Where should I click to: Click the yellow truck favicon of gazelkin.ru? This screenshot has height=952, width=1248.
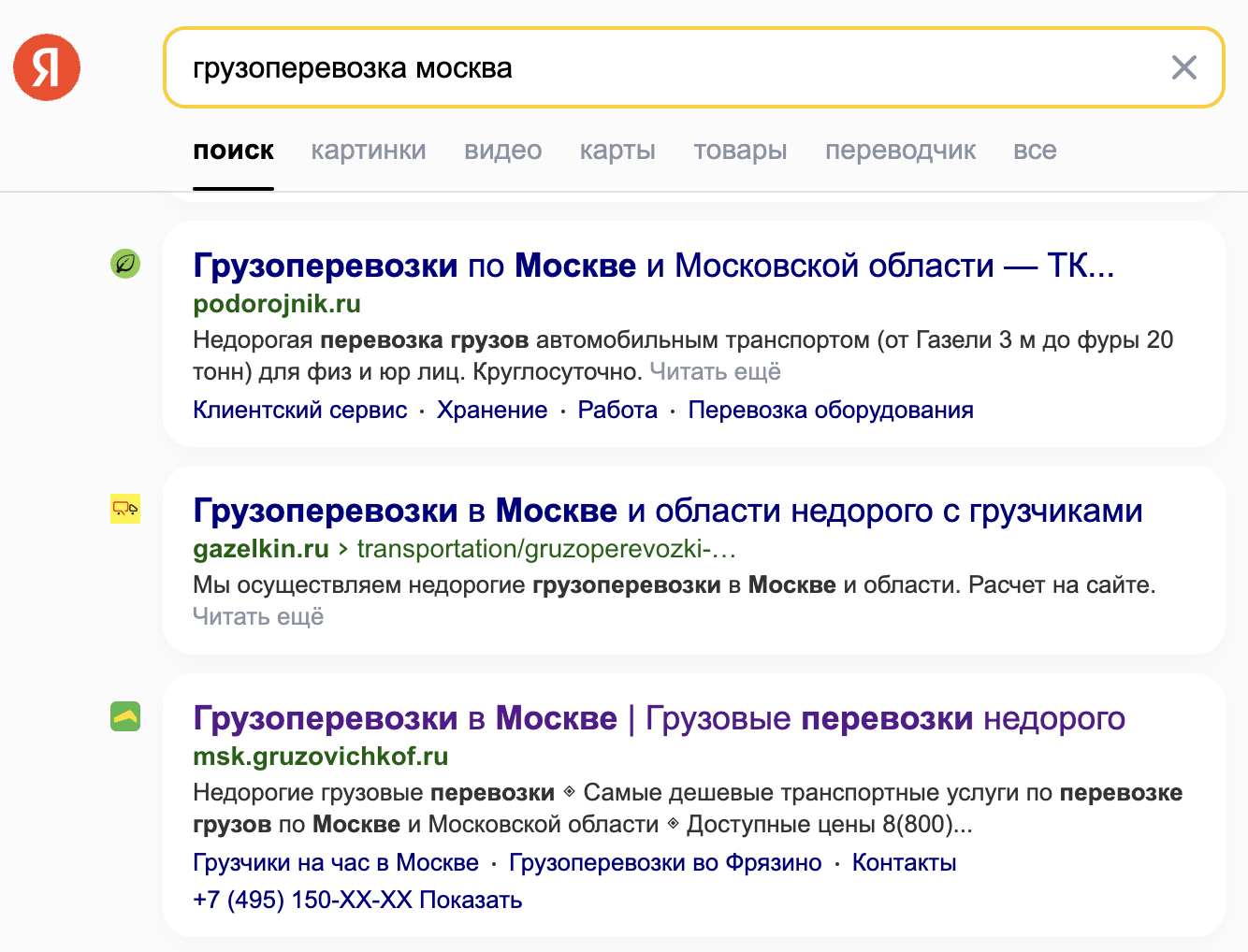[x=125, y=509]
